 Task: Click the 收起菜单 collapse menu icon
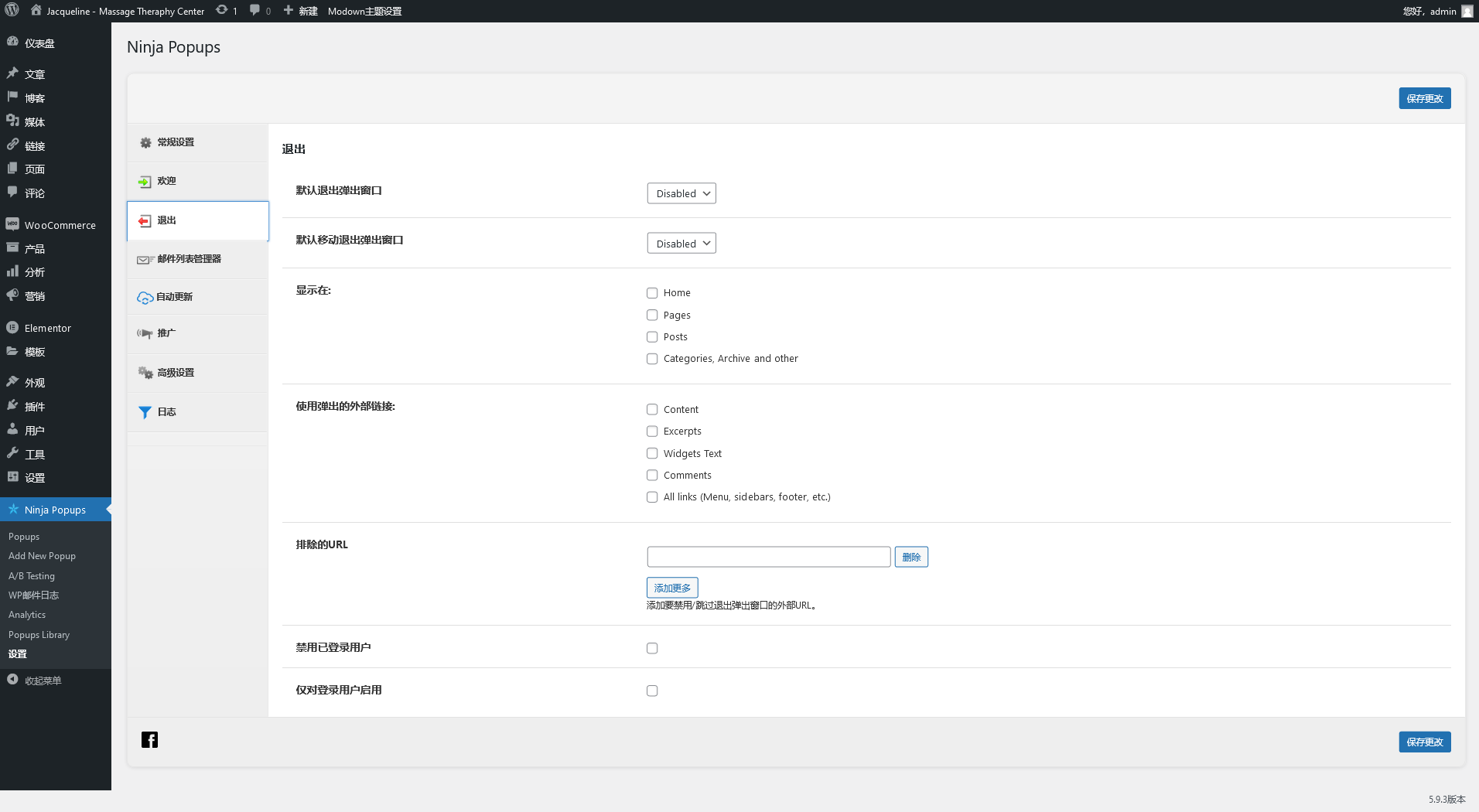[x=12, y=680]
